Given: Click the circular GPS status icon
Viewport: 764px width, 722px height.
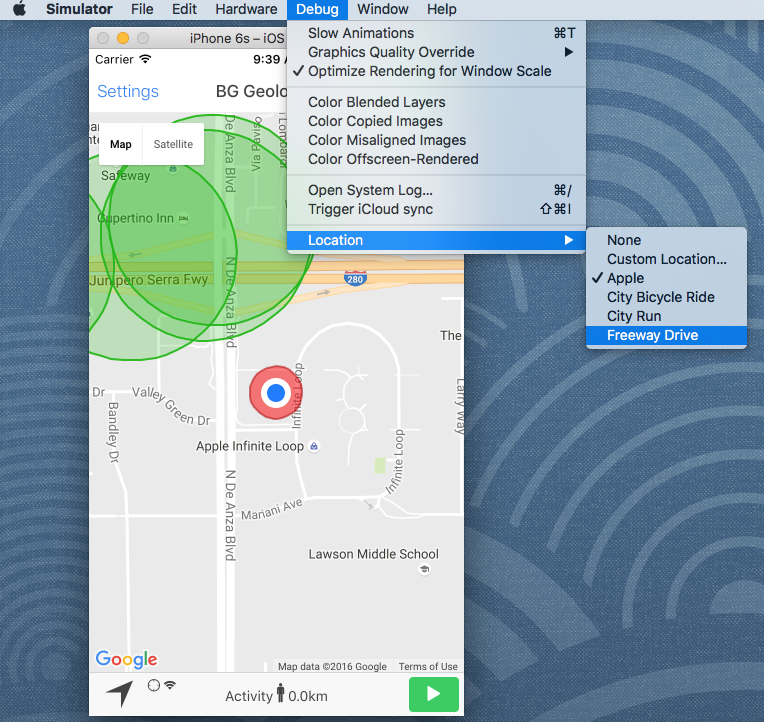Looking at the screenshot, I should 153,685.
